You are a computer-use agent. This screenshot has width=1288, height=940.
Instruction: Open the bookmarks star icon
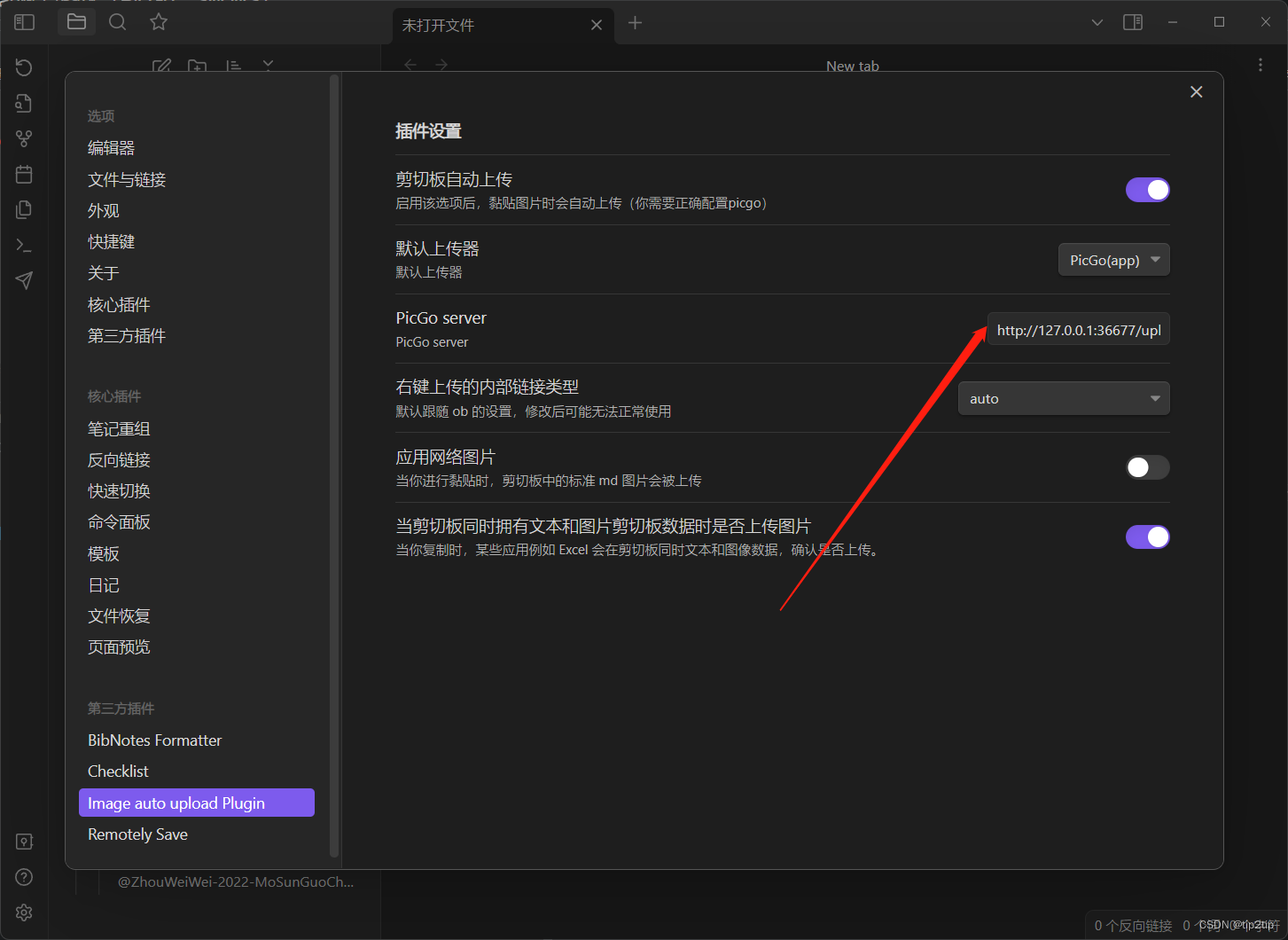pos(159,22)
